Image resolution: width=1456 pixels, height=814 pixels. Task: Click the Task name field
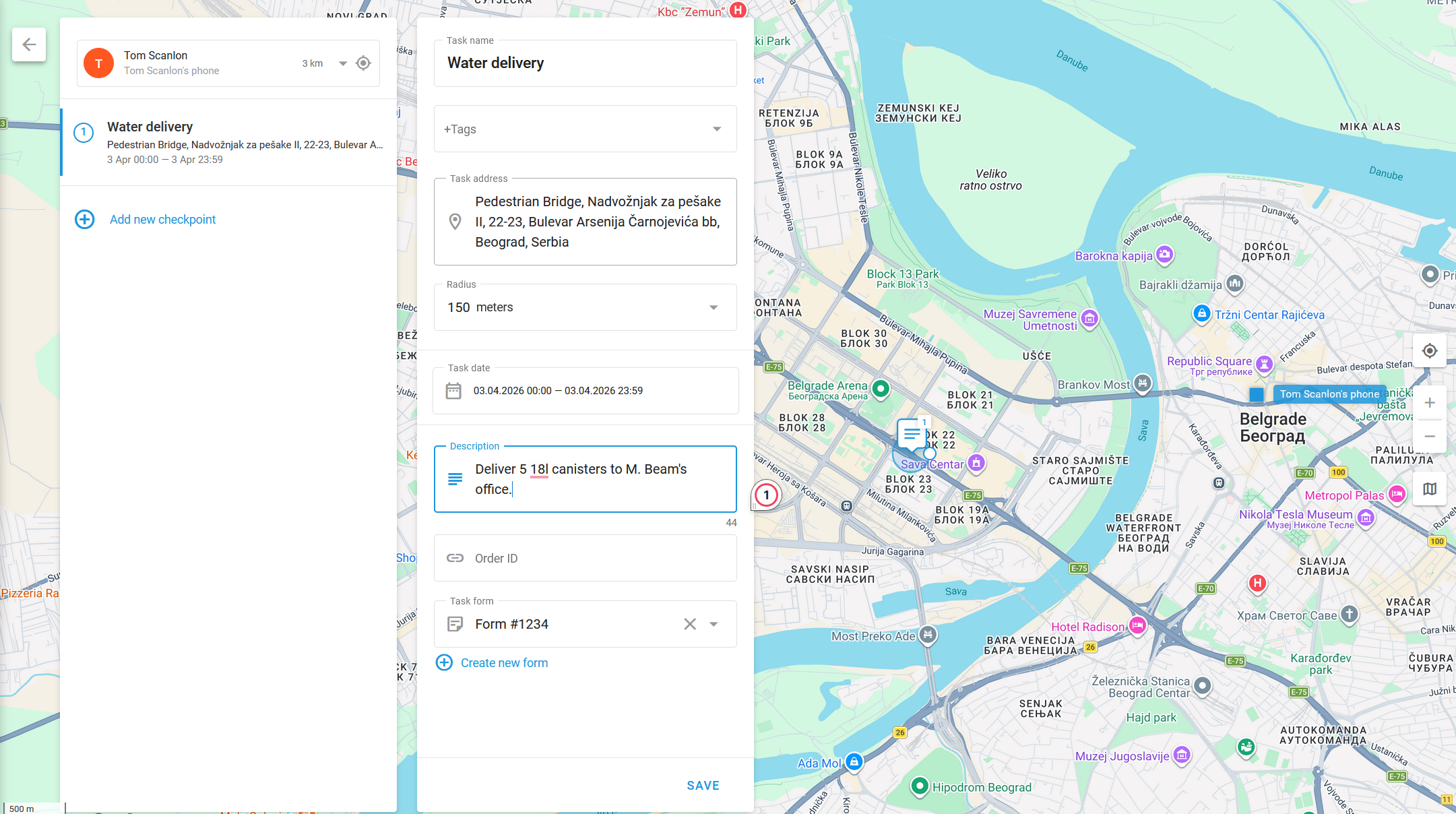click(x=585, y=63)
